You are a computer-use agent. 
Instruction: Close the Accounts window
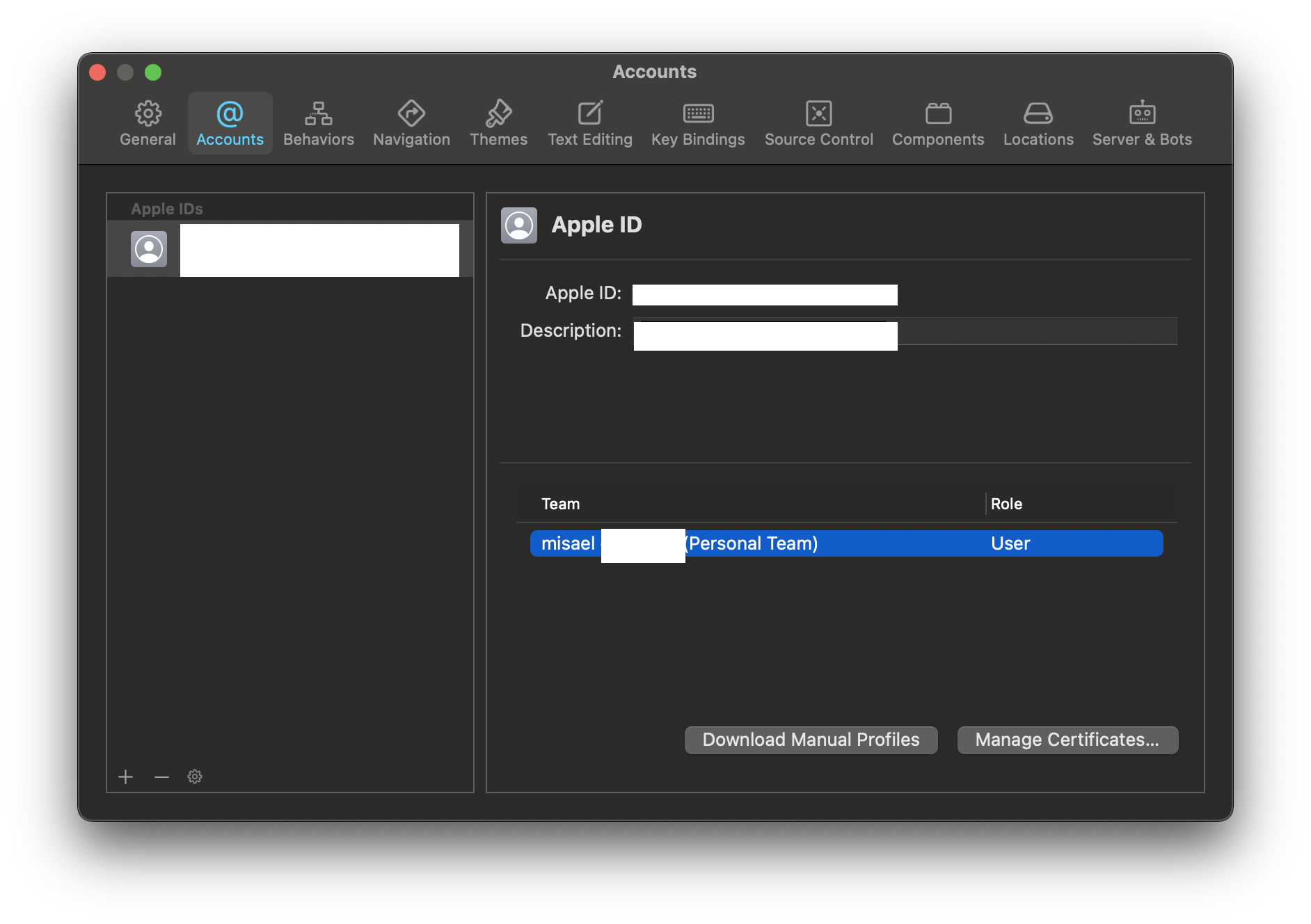coord(97,72)
